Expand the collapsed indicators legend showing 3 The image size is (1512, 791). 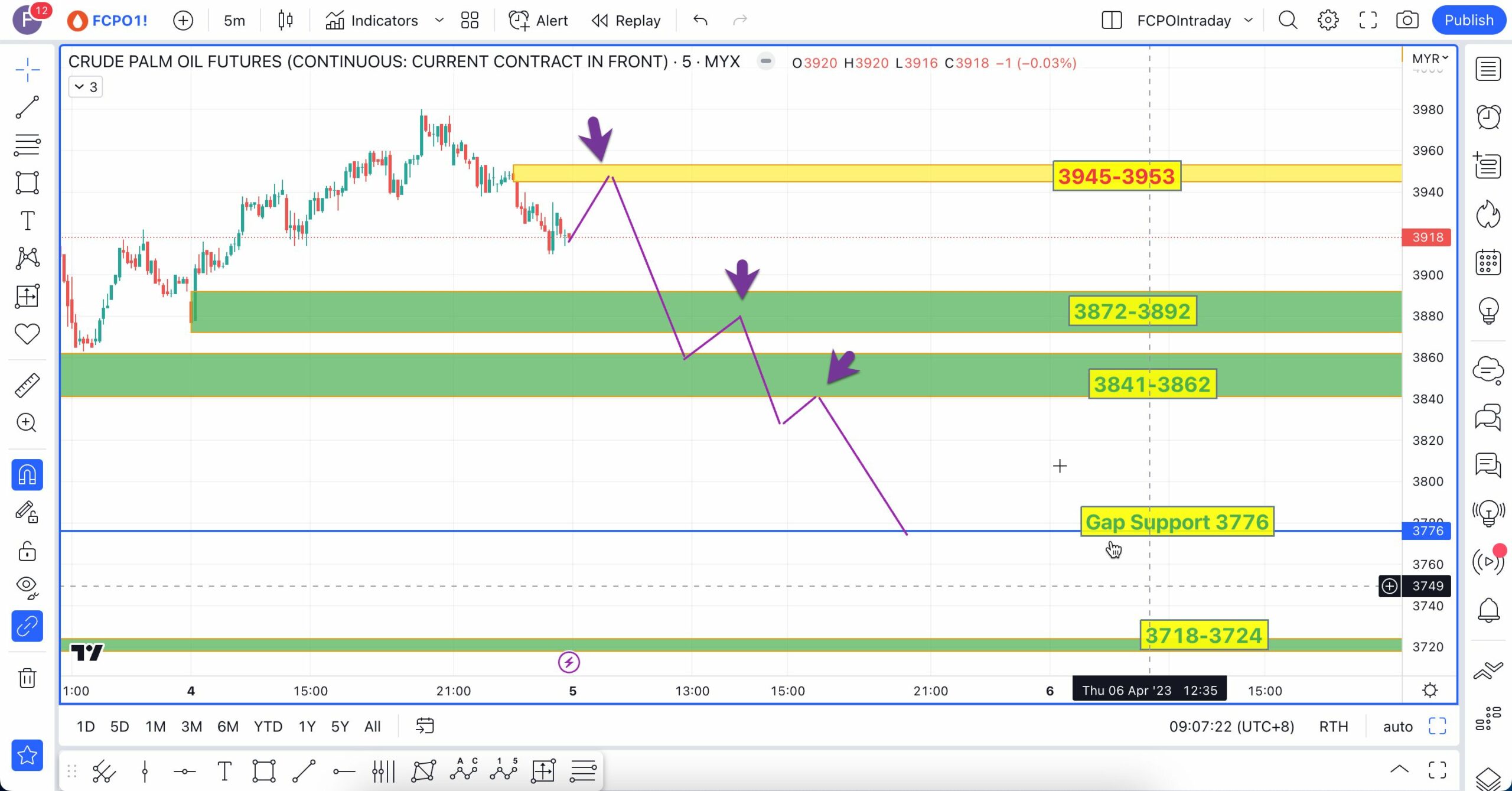(86, 87)
